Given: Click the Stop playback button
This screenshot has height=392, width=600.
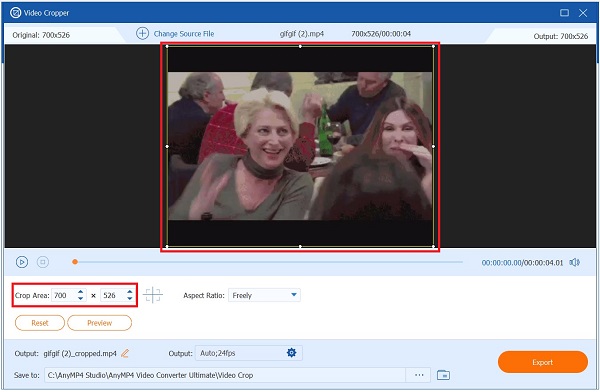Looking at the screenshot, I should (43, 262).
